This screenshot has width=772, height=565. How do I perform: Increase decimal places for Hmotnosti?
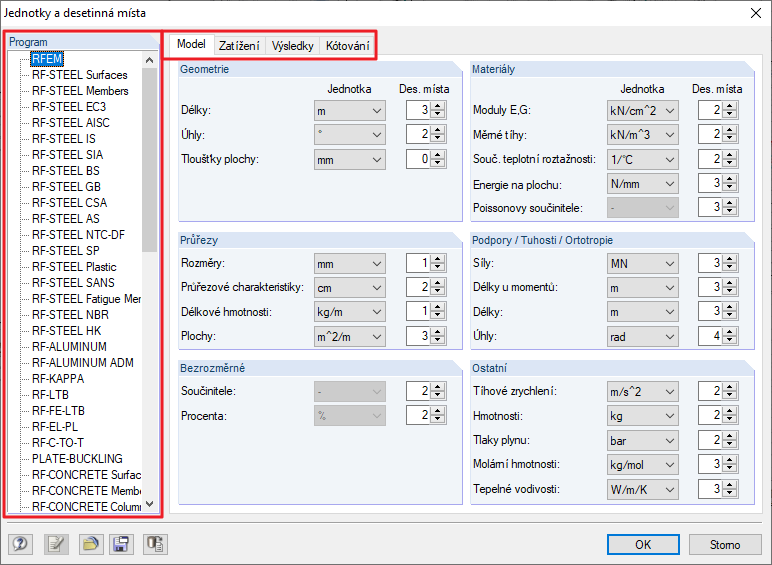point(735,412)
